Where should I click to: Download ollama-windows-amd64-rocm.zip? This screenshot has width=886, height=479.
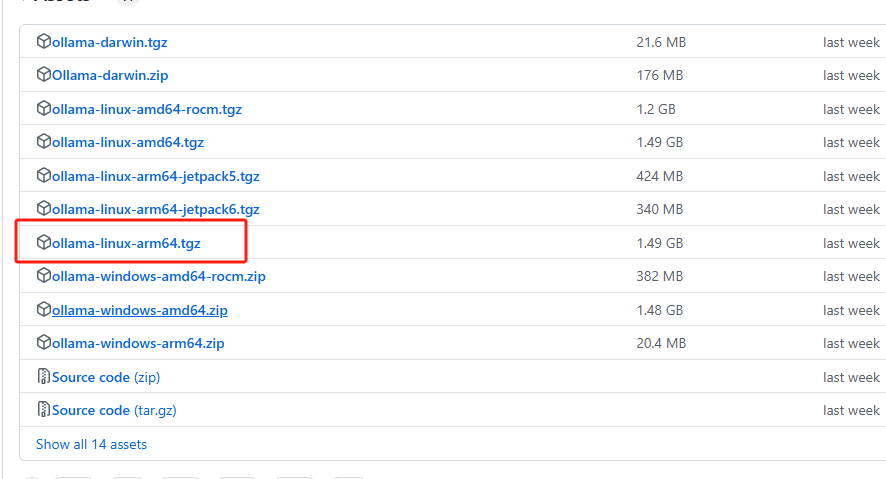click(159, 277)
